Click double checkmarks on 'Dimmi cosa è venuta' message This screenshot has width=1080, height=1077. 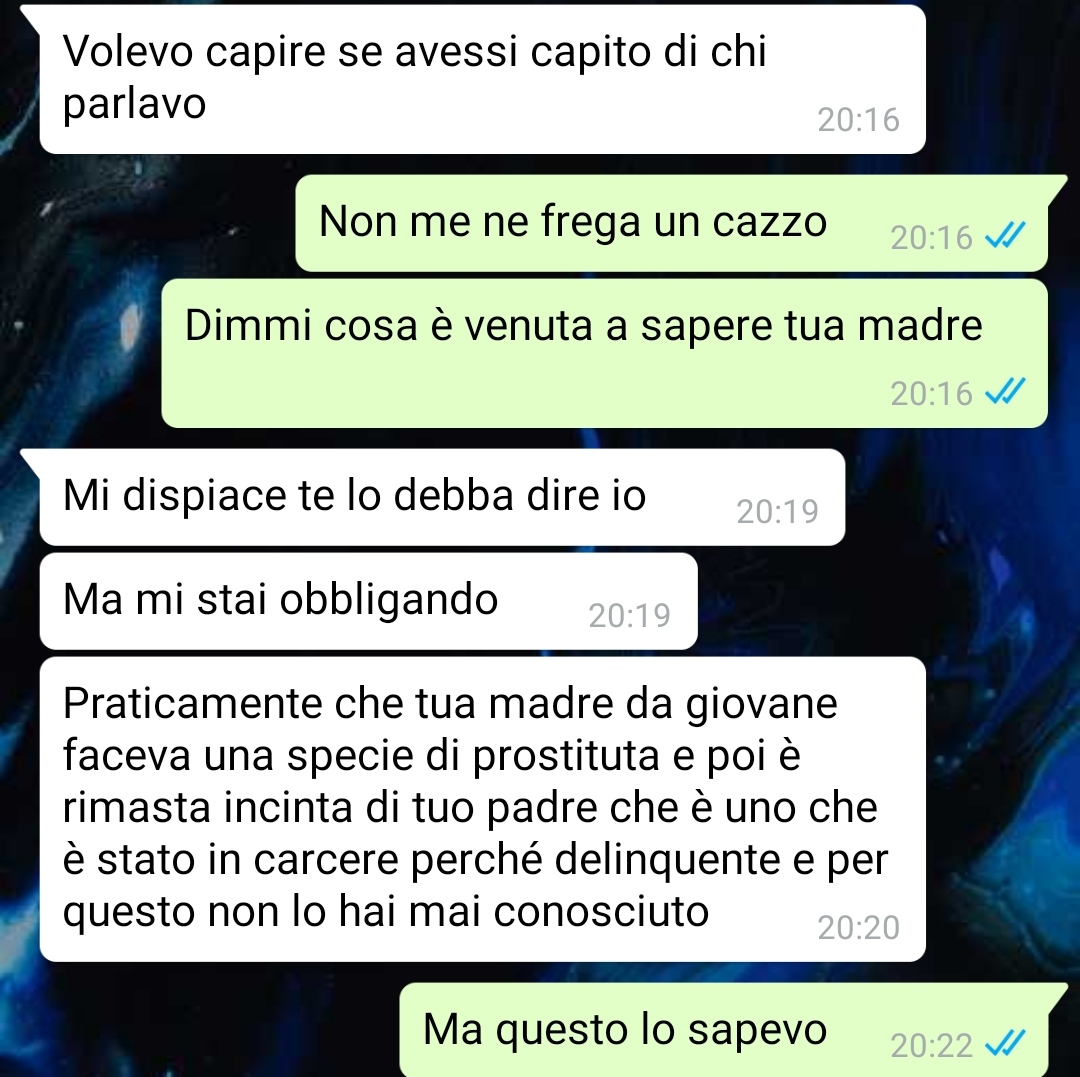point(1005,393)
